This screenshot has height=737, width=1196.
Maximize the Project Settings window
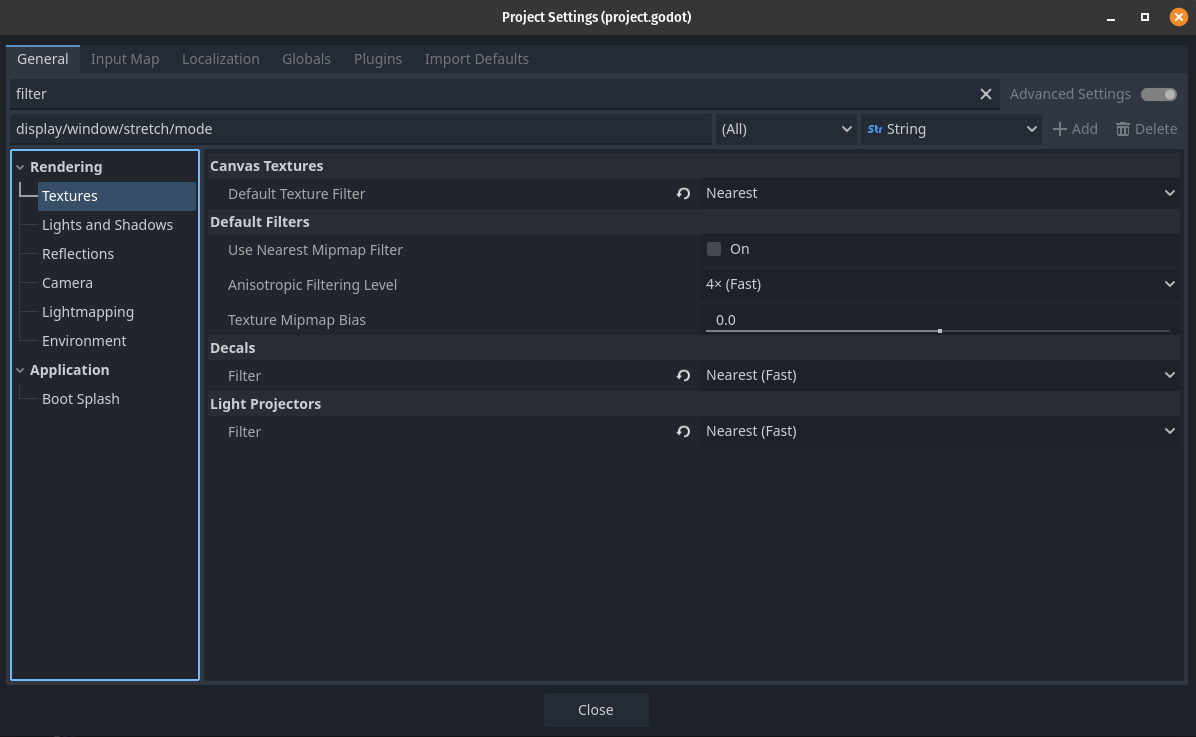tap(1144, 17)
